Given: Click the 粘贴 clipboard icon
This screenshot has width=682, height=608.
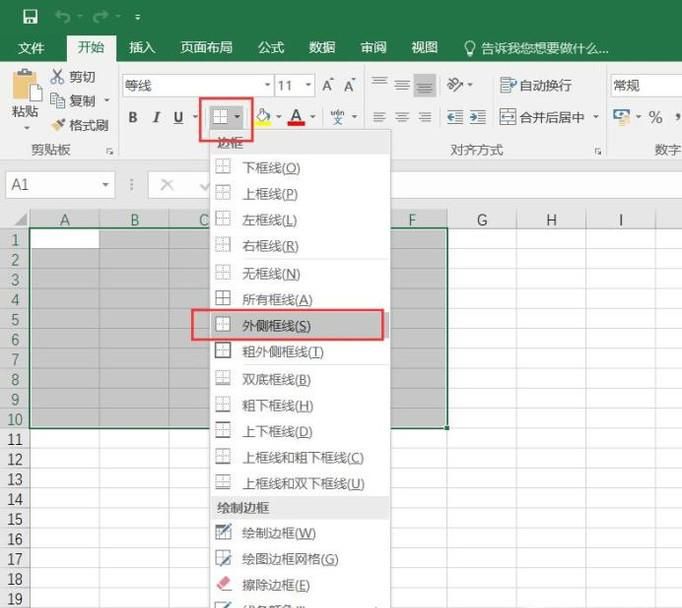Looking at the screenshot, I should [x=26, y=86].
